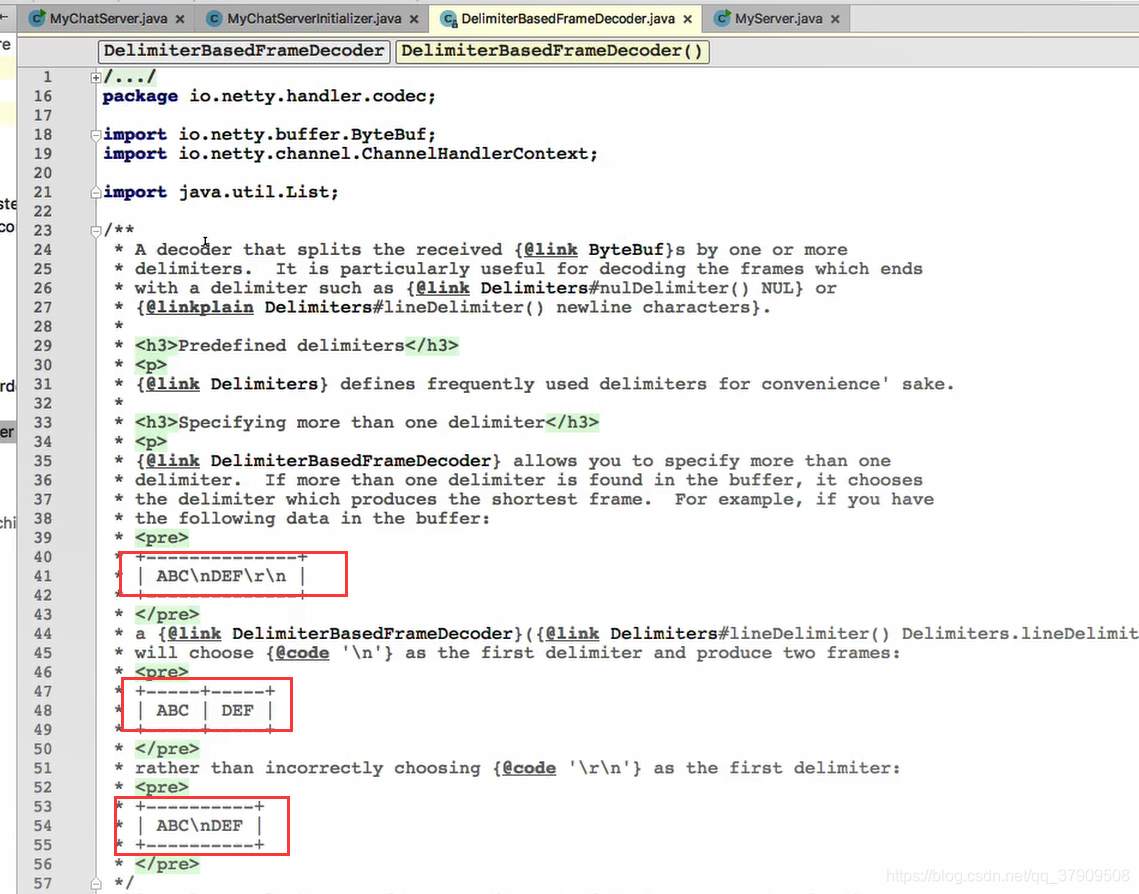Click the MyChatServerInitializer.java class icon
This screenshot has width=1139, height=894.
[214, 19]
